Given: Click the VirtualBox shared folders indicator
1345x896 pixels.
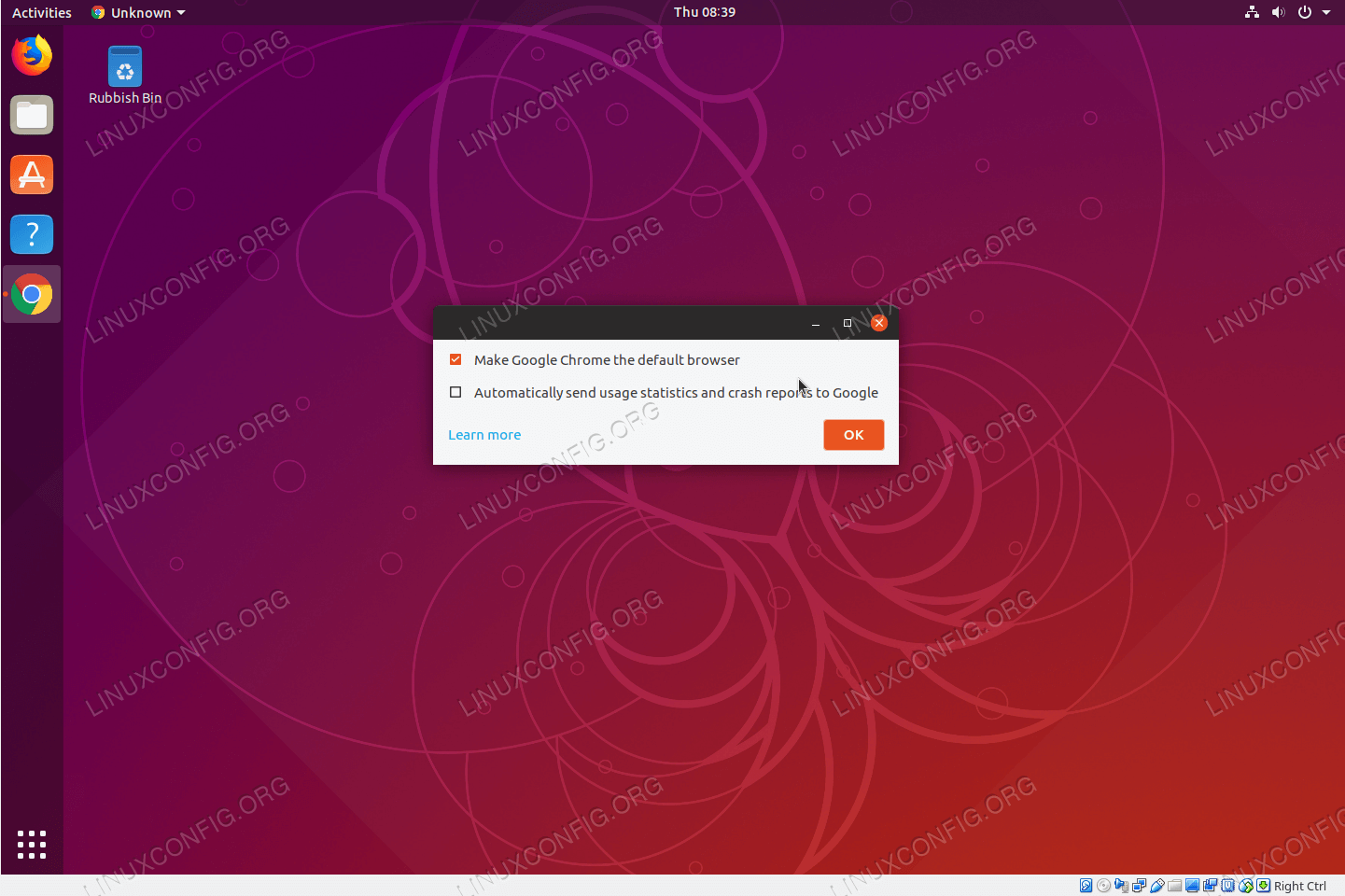Looking at the screenshot, I should click(x=1175, y=886).
